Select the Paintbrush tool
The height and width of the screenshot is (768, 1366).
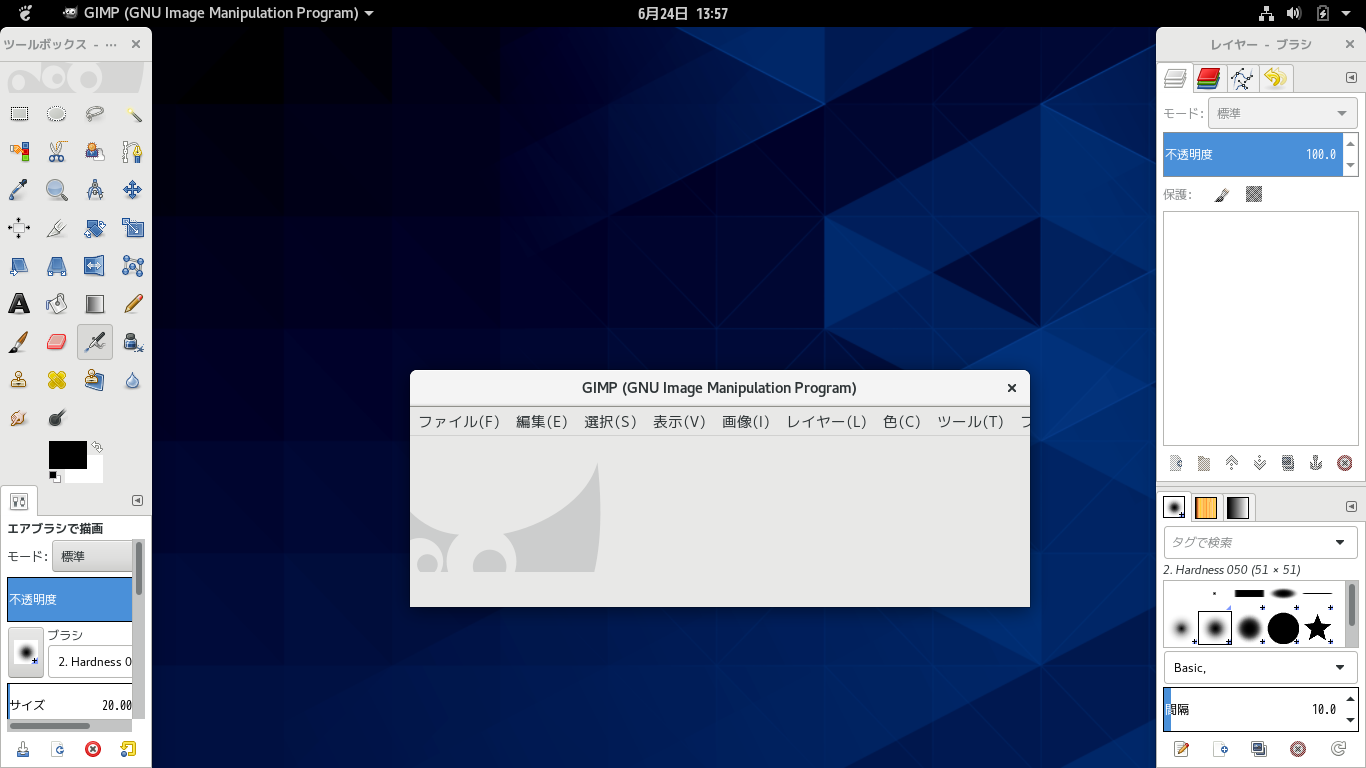[x=19, y=342]
